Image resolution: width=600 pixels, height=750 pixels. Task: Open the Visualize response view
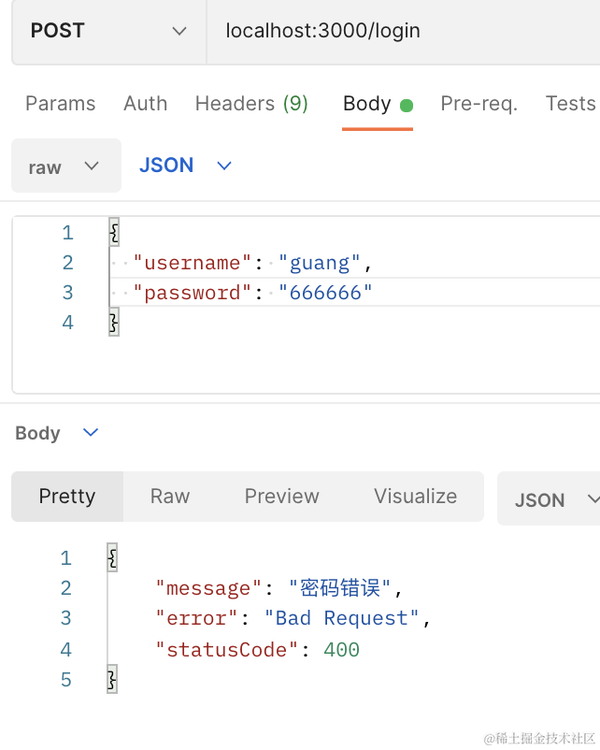point(415,497)
